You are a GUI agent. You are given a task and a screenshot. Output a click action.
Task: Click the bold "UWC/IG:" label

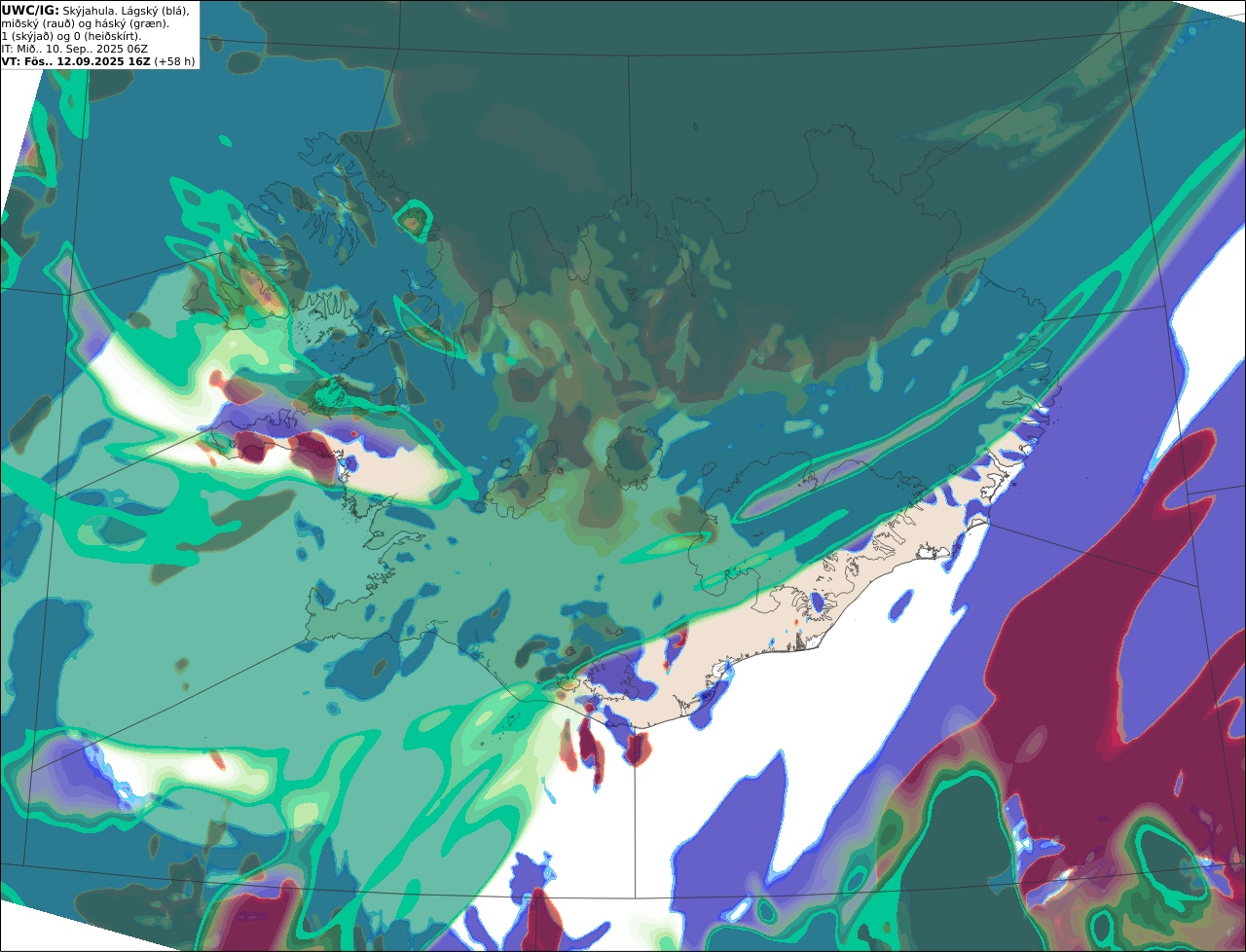click(x=30, y=11)
